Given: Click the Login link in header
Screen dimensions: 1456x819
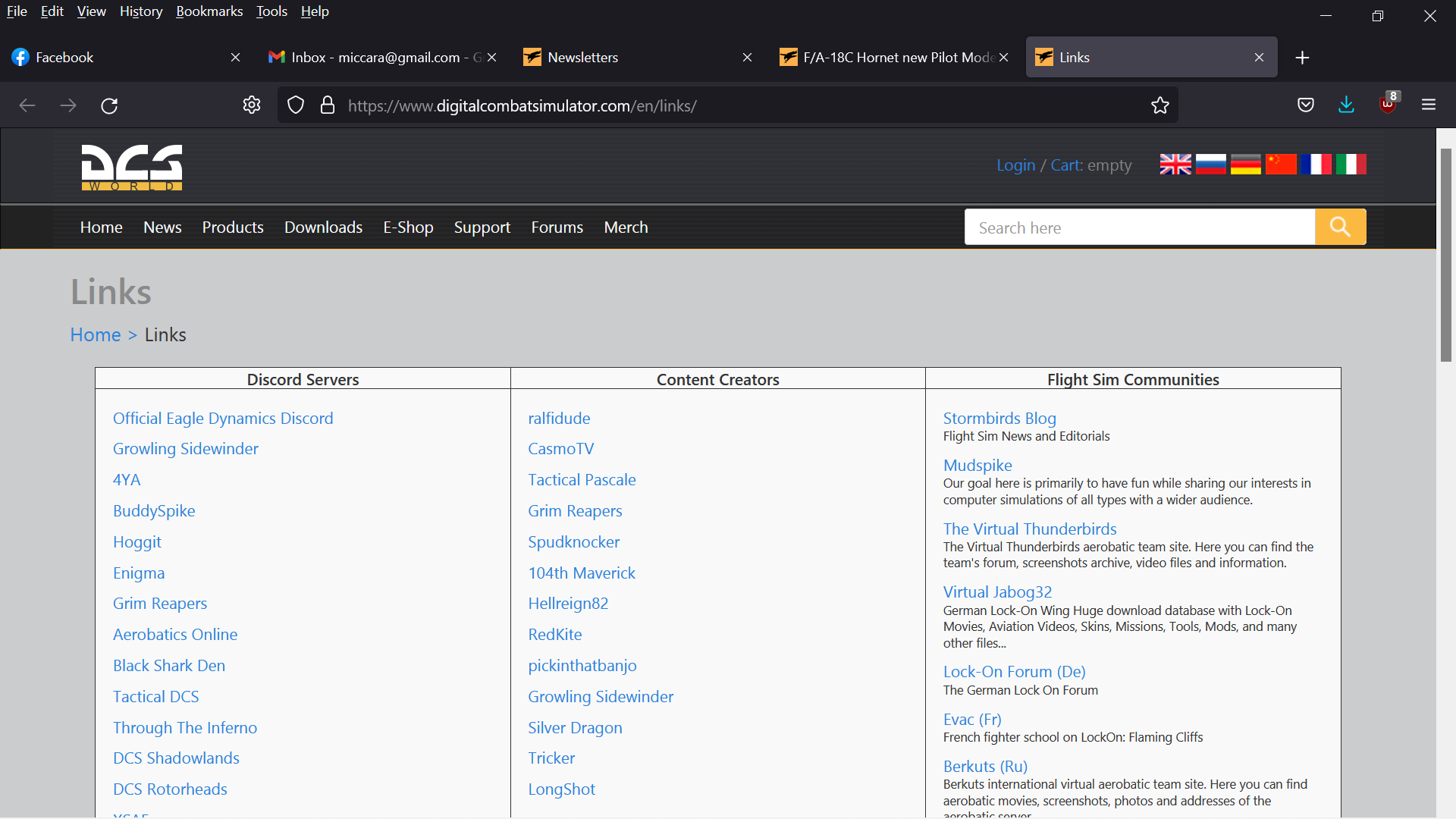Looking at the screenshot, I should (x=1015, y=165).
